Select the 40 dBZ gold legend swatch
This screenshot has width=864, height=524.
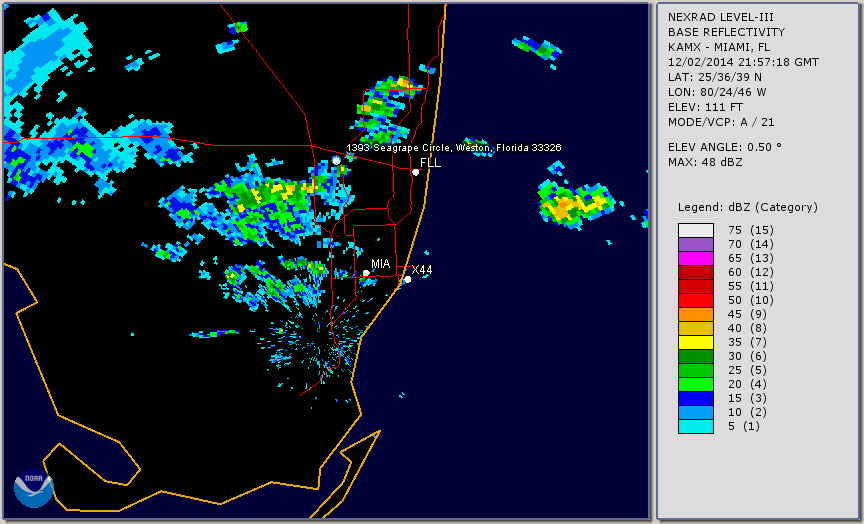696,328
